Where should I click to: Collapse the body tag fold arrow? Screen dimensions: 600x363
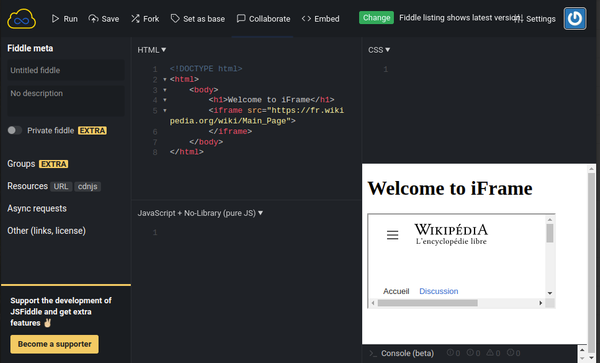[165, 90]
